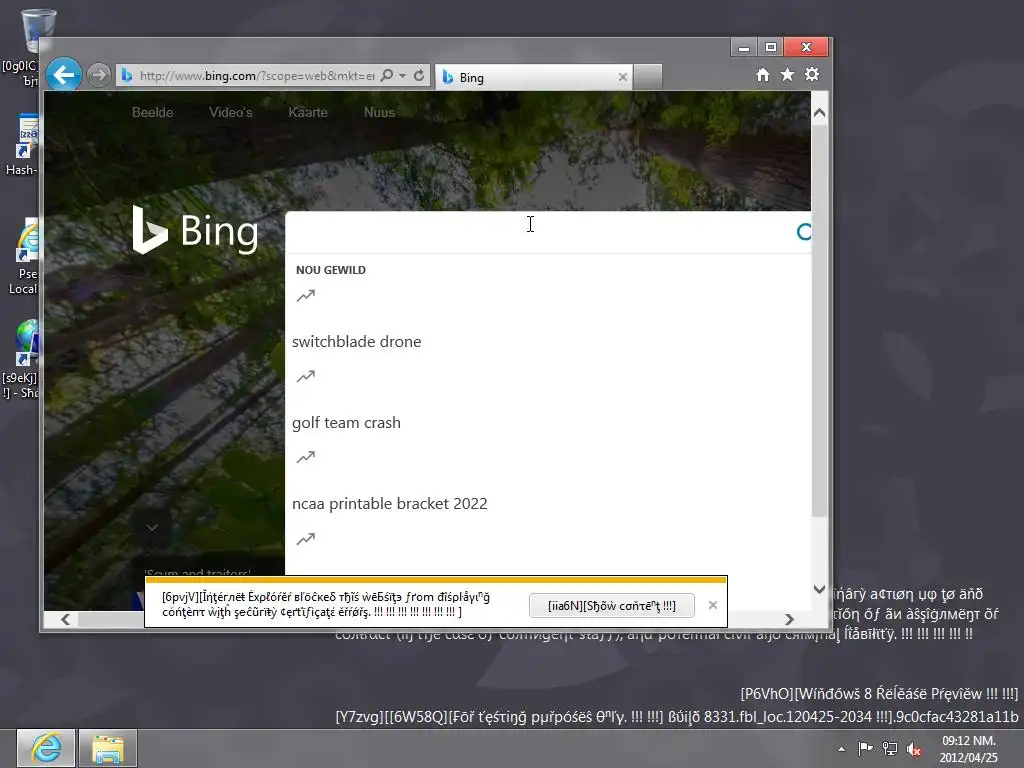Open the Beelde menu item on Bing

pos(152,112)
